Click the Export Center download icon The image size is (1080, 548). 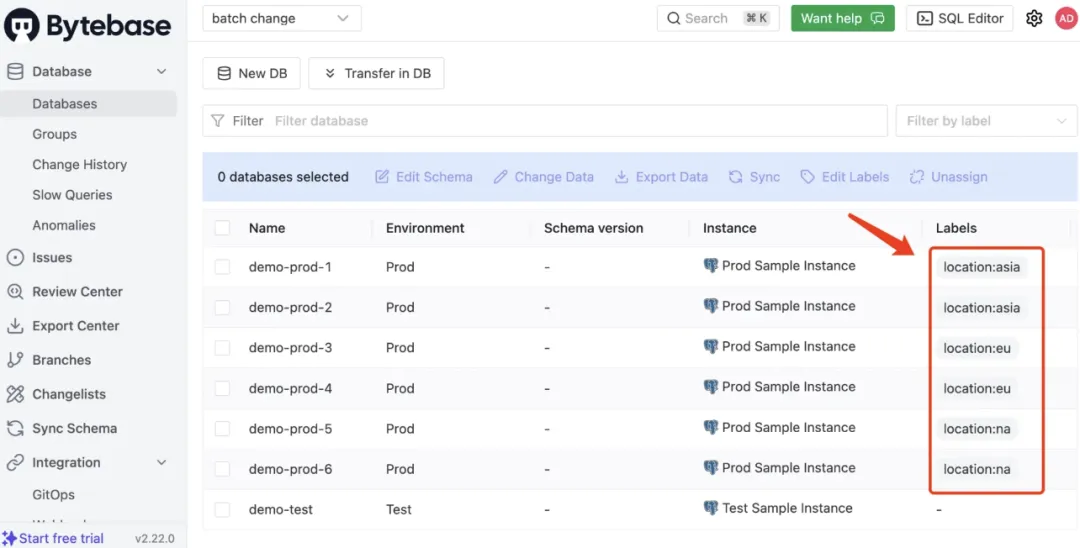pyautogui.click(x=15, y=326)
